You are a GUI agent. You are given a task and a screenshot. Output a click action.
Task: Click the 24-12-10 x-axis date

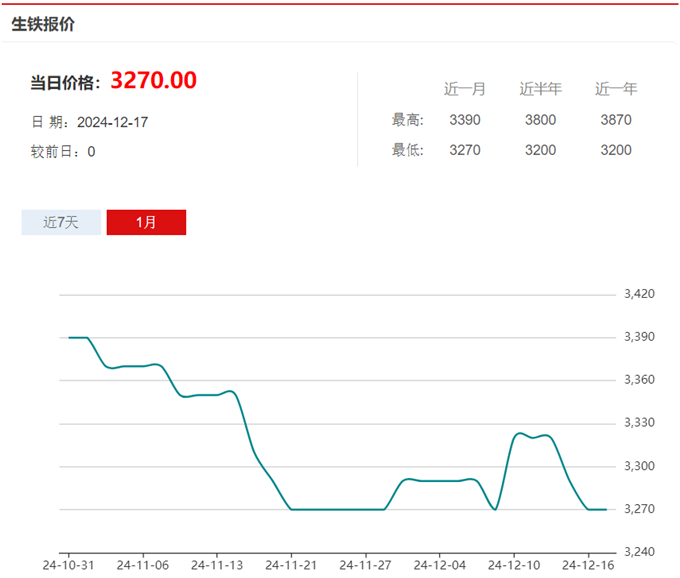pos(514,565)
